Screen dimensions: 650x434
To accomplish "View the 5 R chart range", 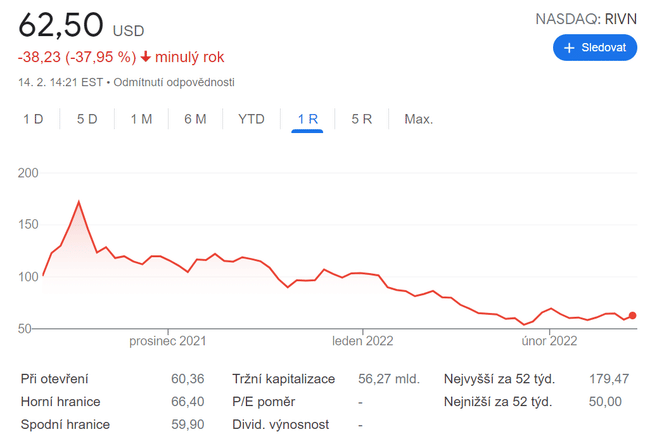I will pos(361,119).
